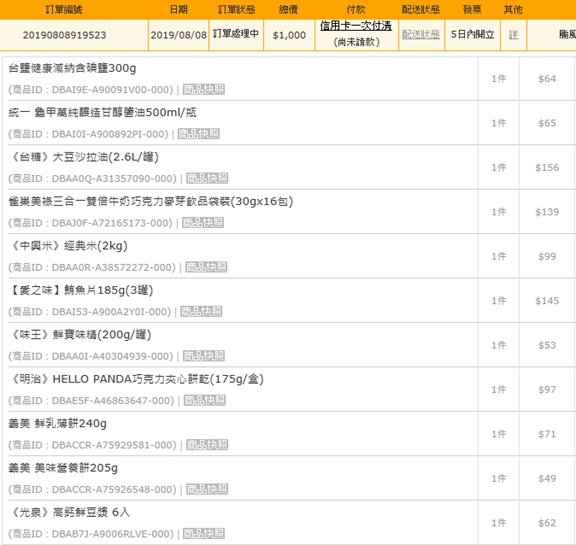Open 商品快照 for 義美美味營養餅205g
The image size is (576, 545).
pyautogui.click(x=207, y=489)
